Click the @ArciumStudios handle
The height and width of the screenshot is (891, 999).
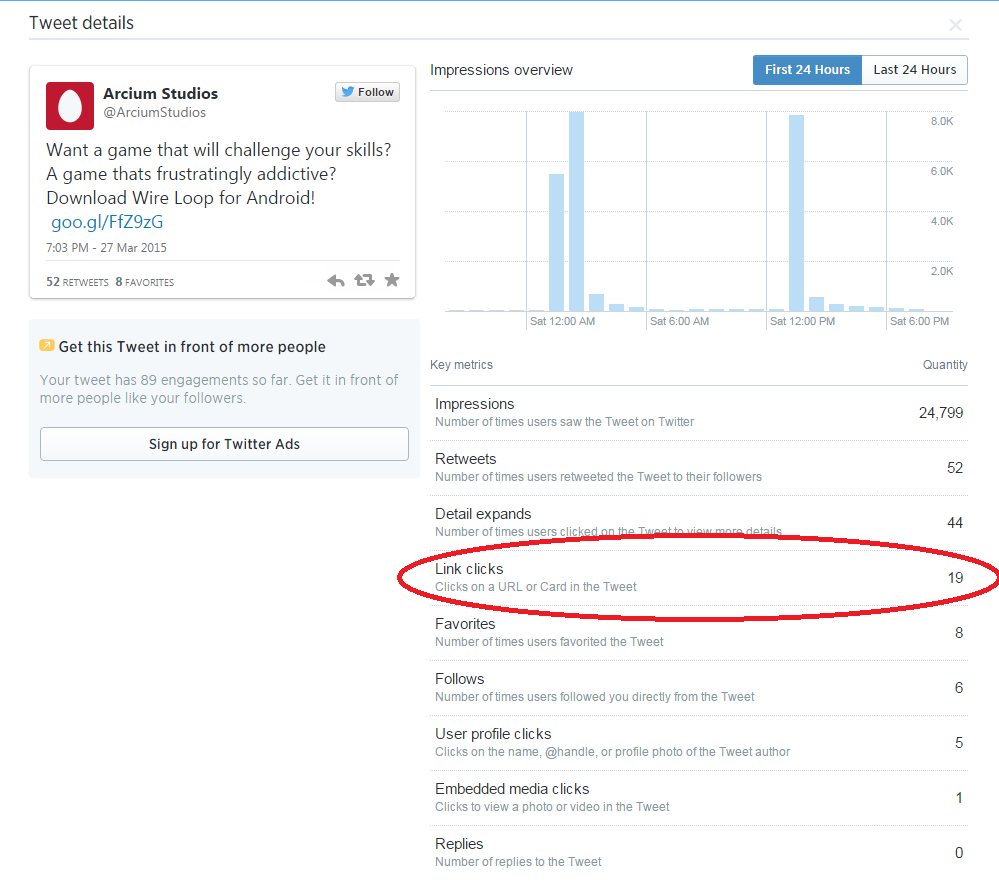(x=155, y=112)
